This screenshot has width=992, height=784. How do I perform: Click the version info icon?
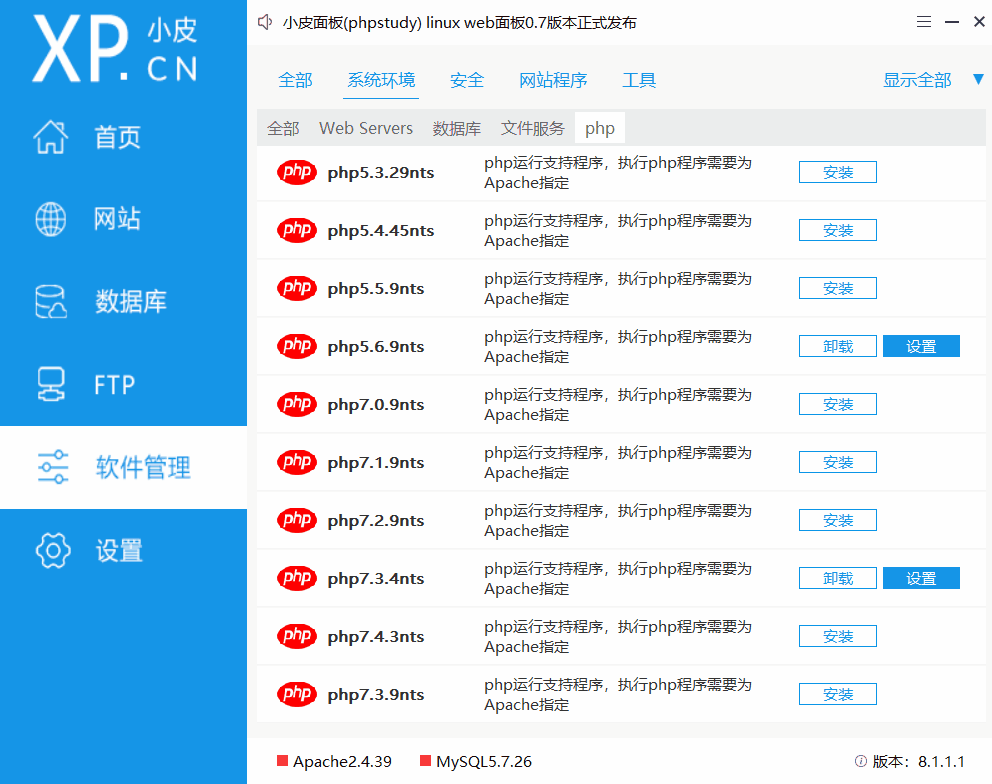[861, 762]
